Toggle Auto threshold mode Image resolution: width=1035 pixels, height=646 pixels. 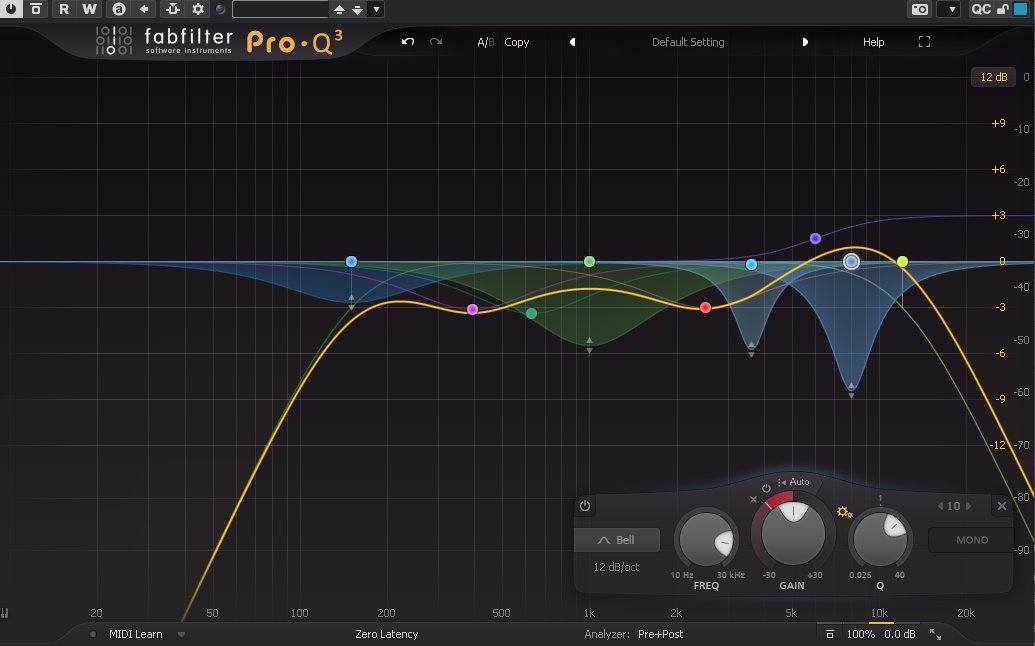pos(793,482)
